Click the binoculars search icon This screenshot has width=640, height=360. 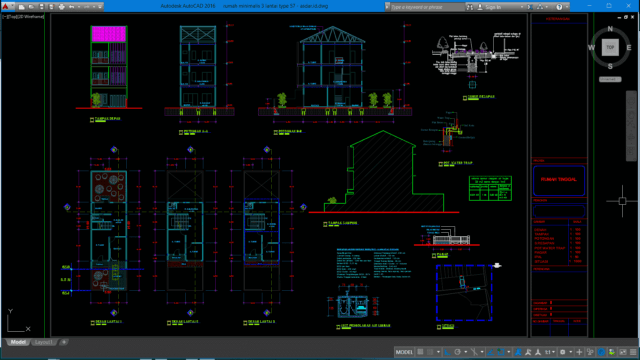(470, 7)
